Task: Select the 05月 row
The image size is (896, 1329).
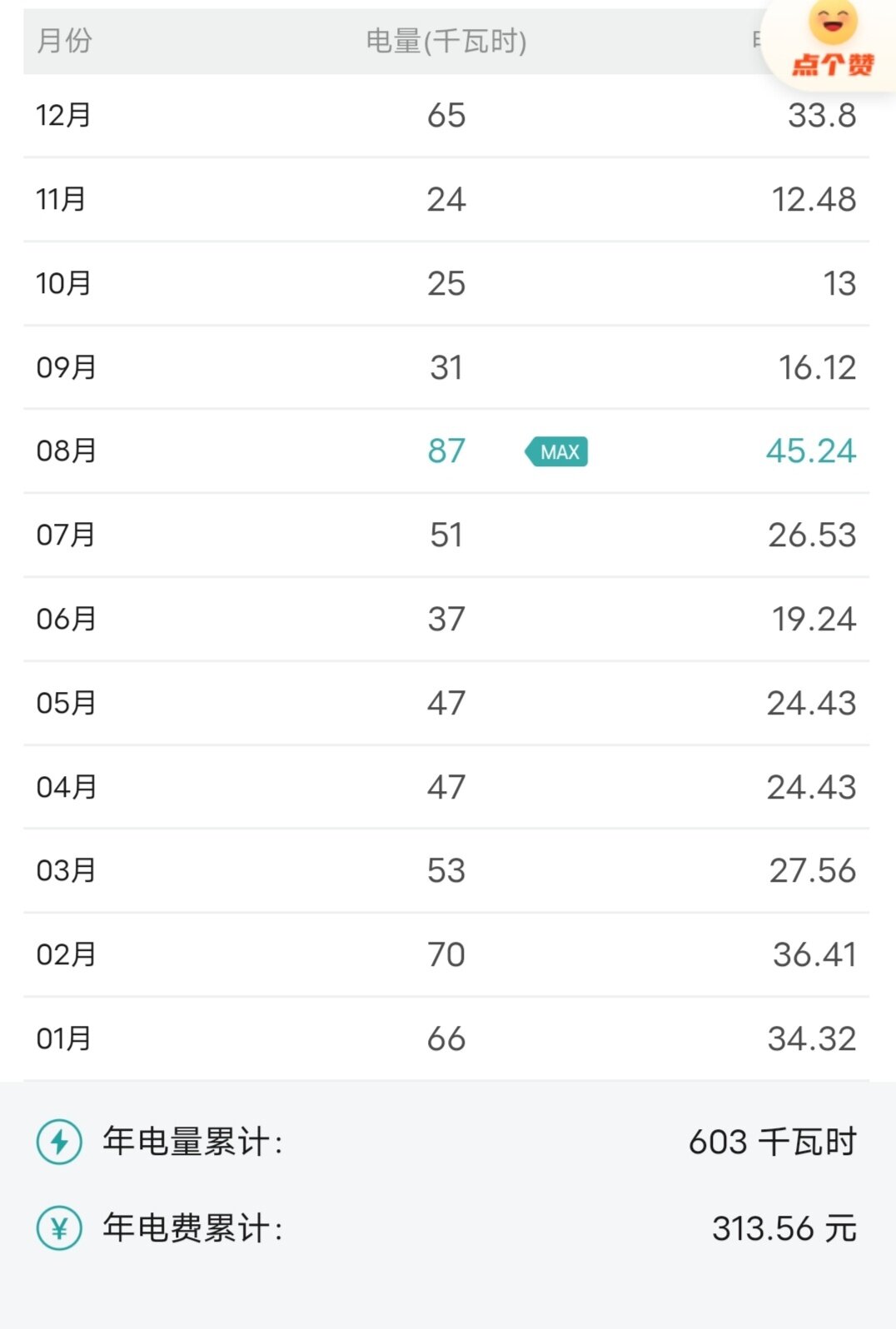Action: (446, 704)
